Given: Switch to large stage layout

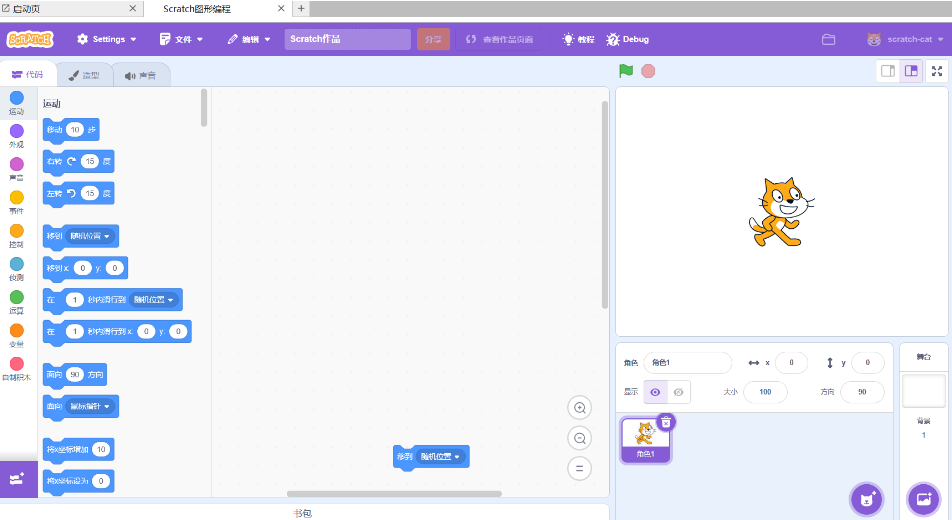Looking at the screenshot, I should (911, 71).
